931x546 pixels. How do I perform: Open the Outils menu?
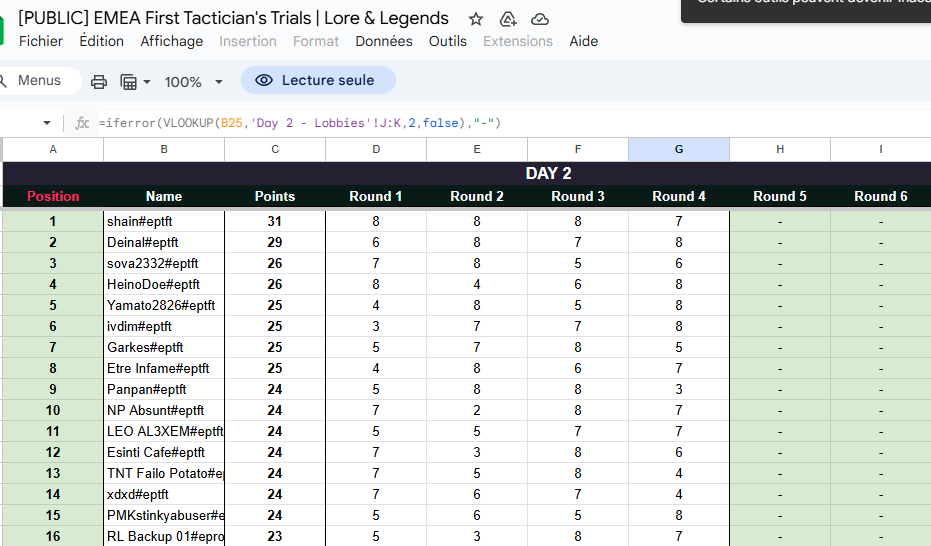pyautogui.click(x=448, y=41)
